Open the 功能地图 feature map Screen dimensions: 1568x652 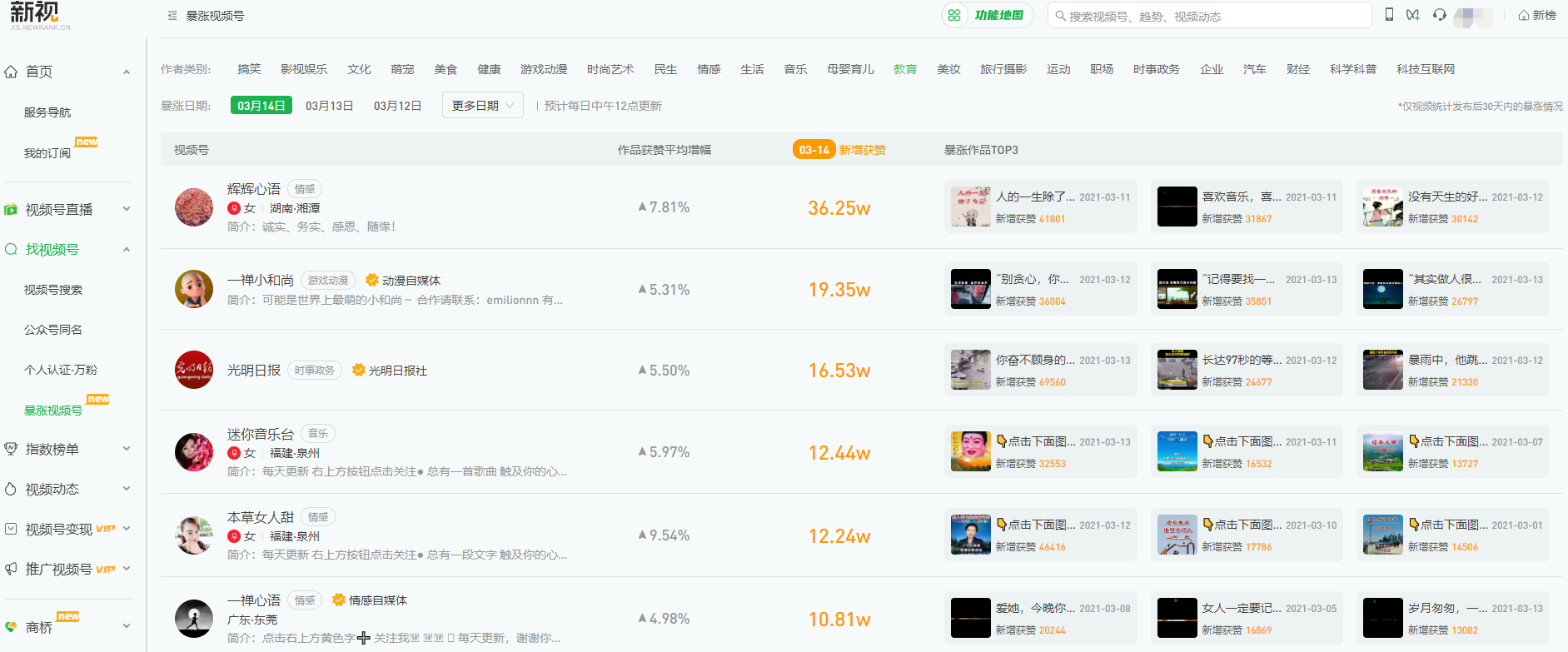(988, 15)
